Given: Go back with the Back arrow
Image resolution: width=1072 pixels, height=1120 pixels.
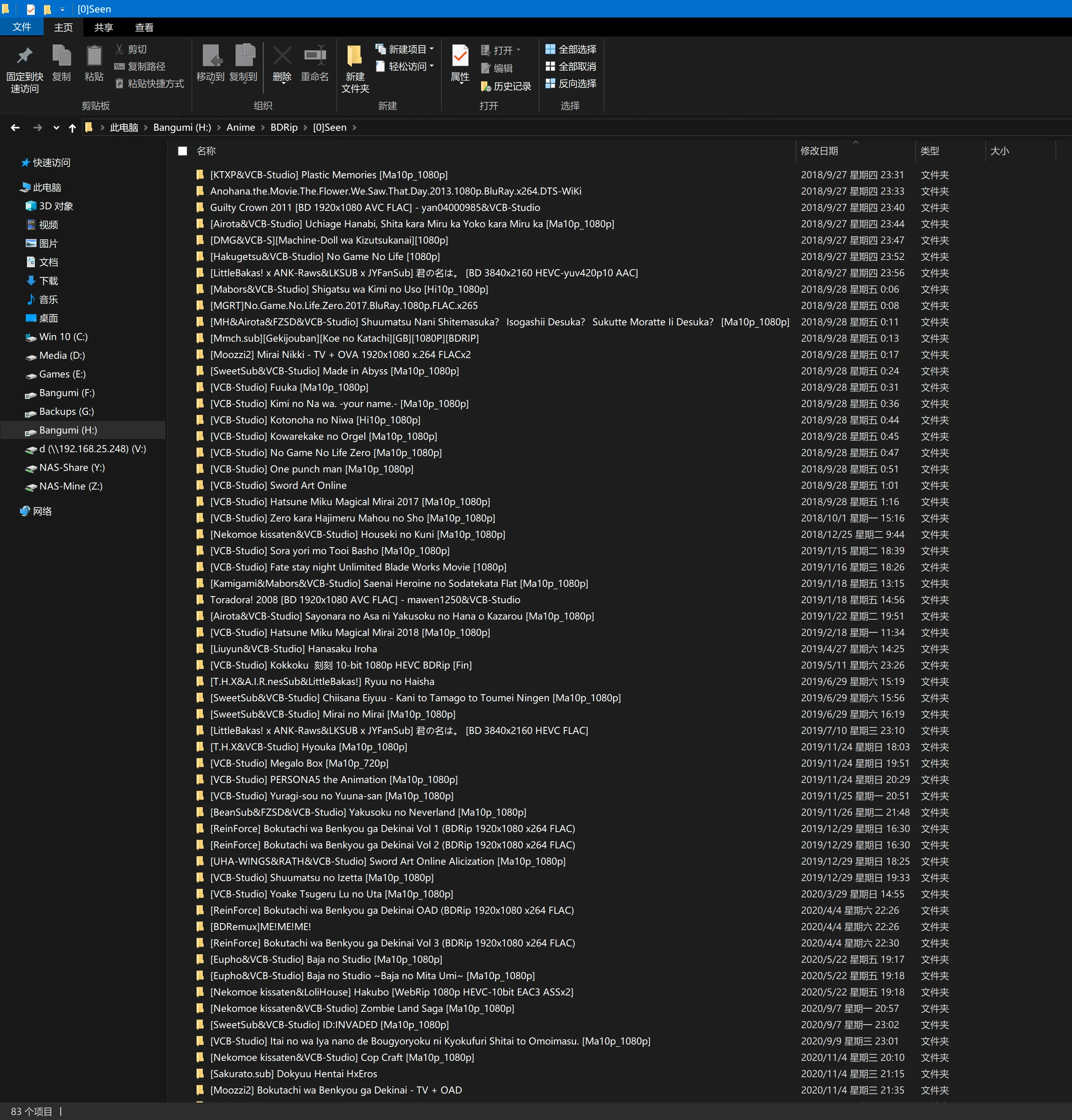Looking at the screenshot, I should pos(16,128).
